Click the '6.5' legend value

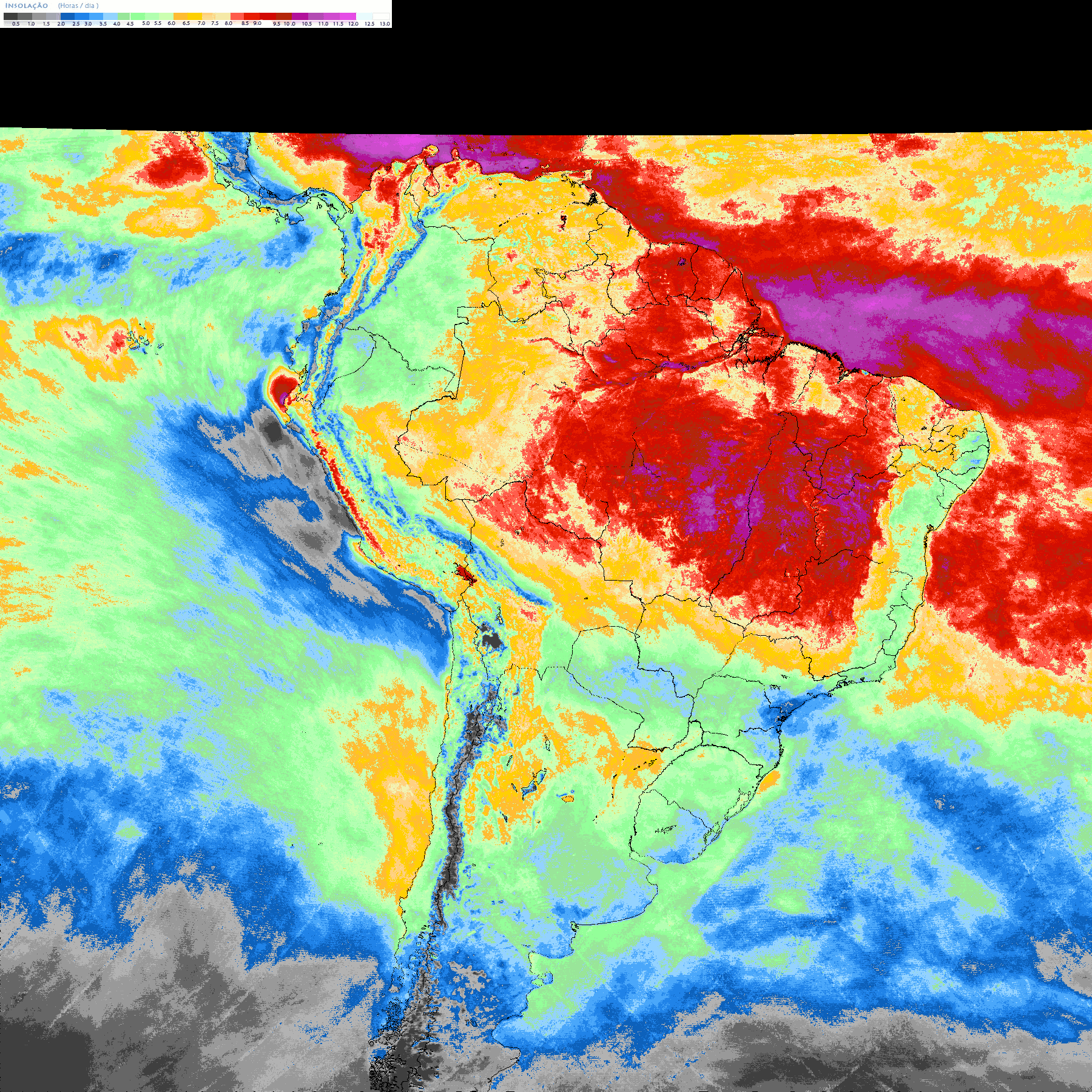pos(186,23)
